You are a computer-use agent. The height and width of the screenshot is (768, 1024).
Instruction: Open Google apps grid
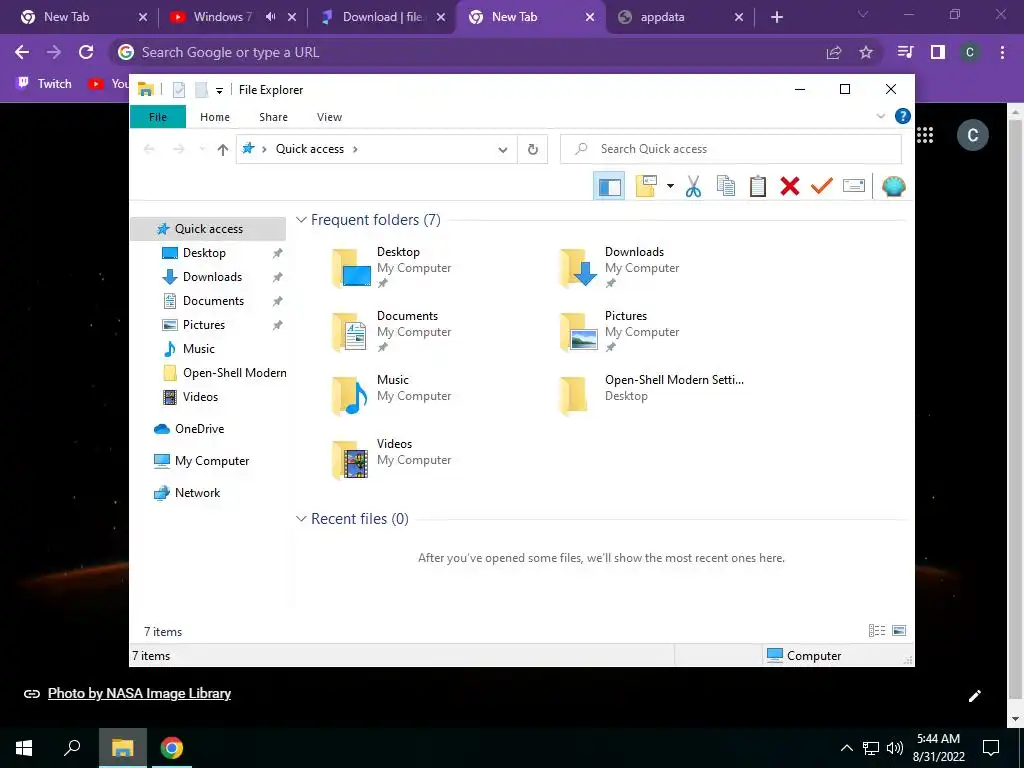pos(925,135)
